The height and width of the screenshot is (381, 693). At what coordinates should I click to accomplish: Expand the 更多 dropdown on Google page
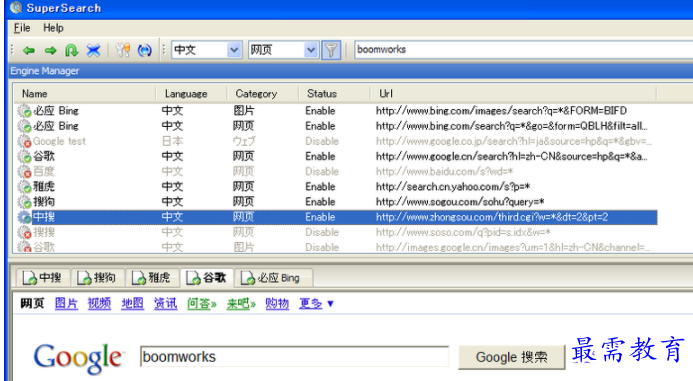316,304
